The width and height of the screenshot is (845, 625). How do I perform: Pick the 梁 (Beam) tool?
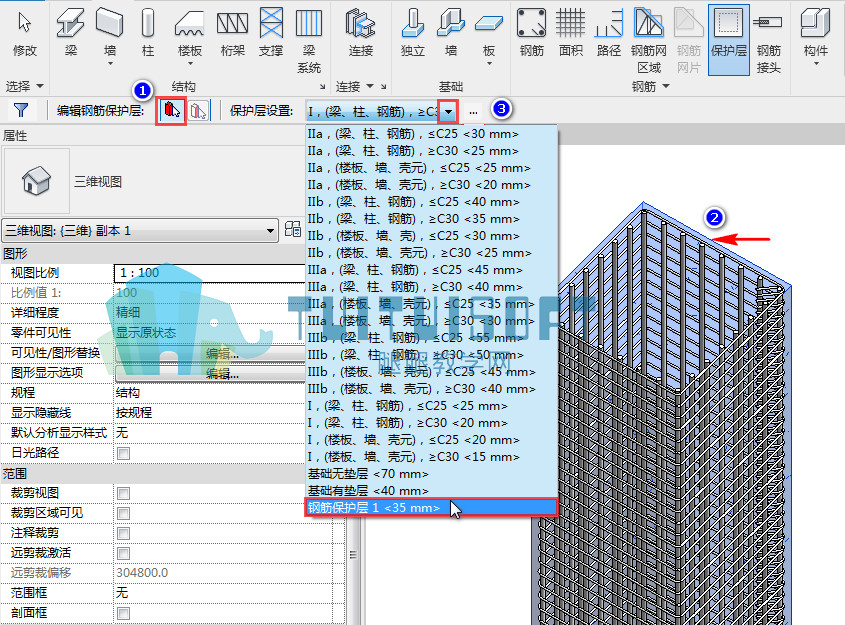click(71, 33)
